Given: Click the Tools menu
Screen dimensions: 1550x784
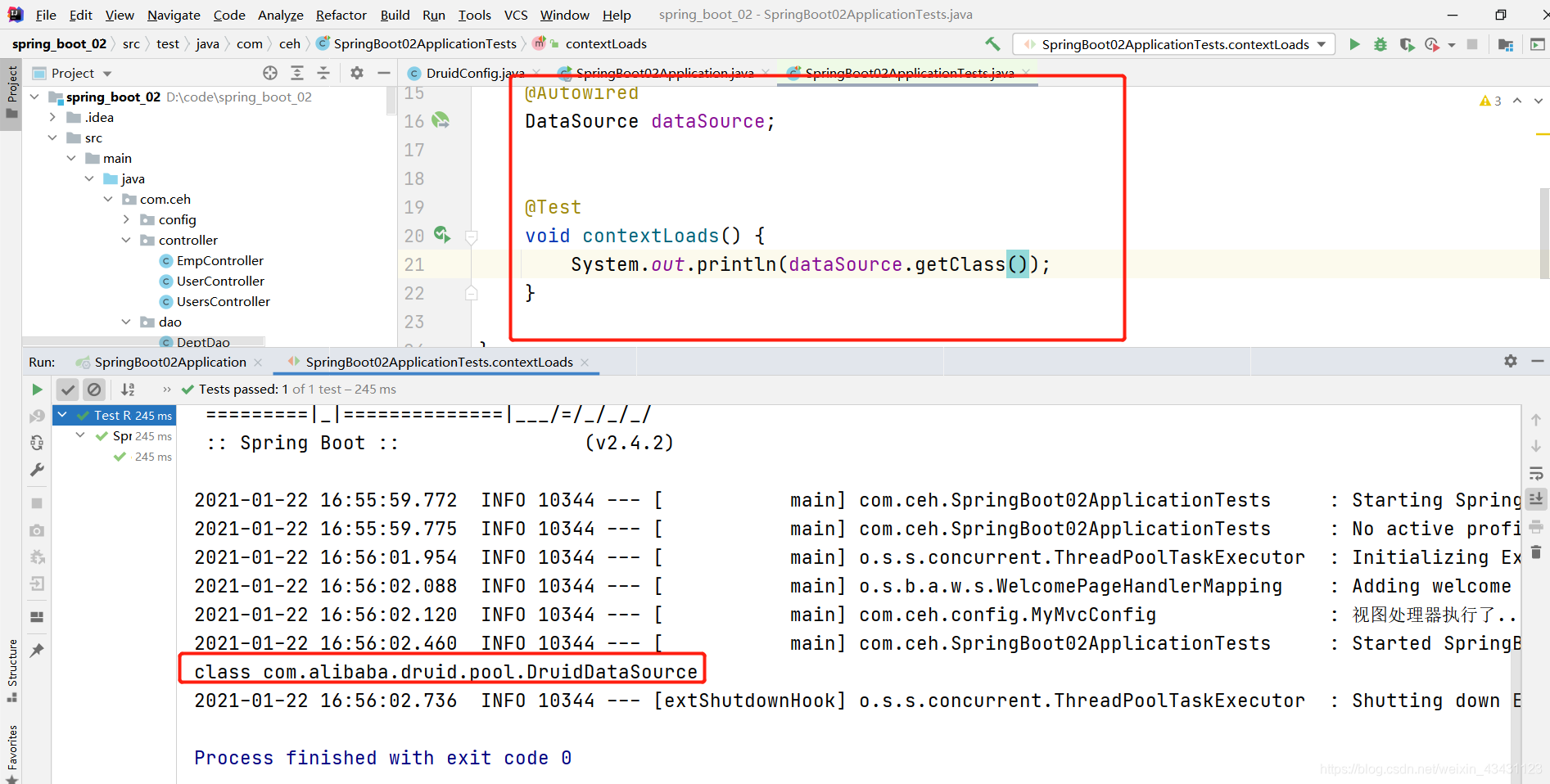Looking at the screenshot, I should [x=475, y=15].
